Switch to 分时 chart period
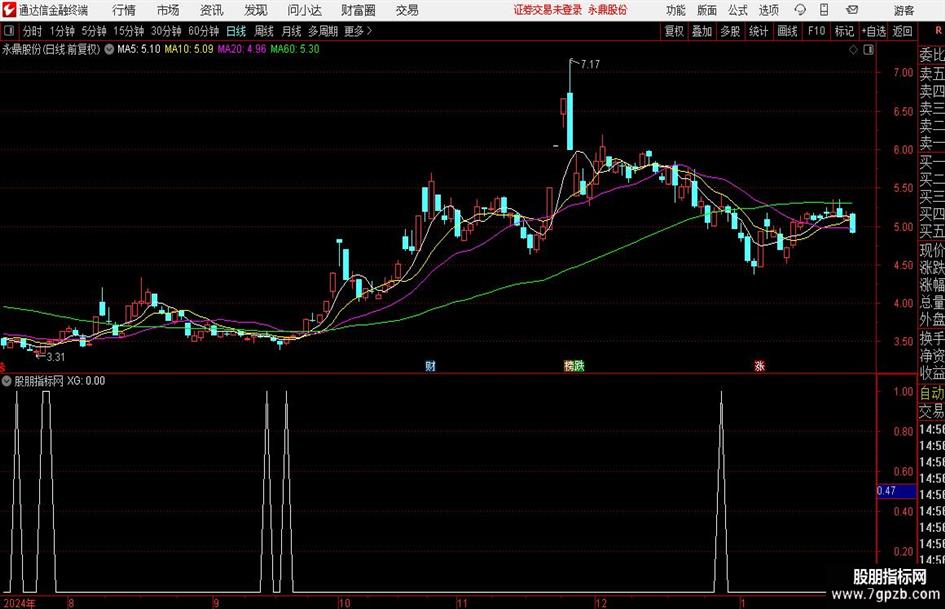This screenshot has height=609, width=945. coord(33,31)
